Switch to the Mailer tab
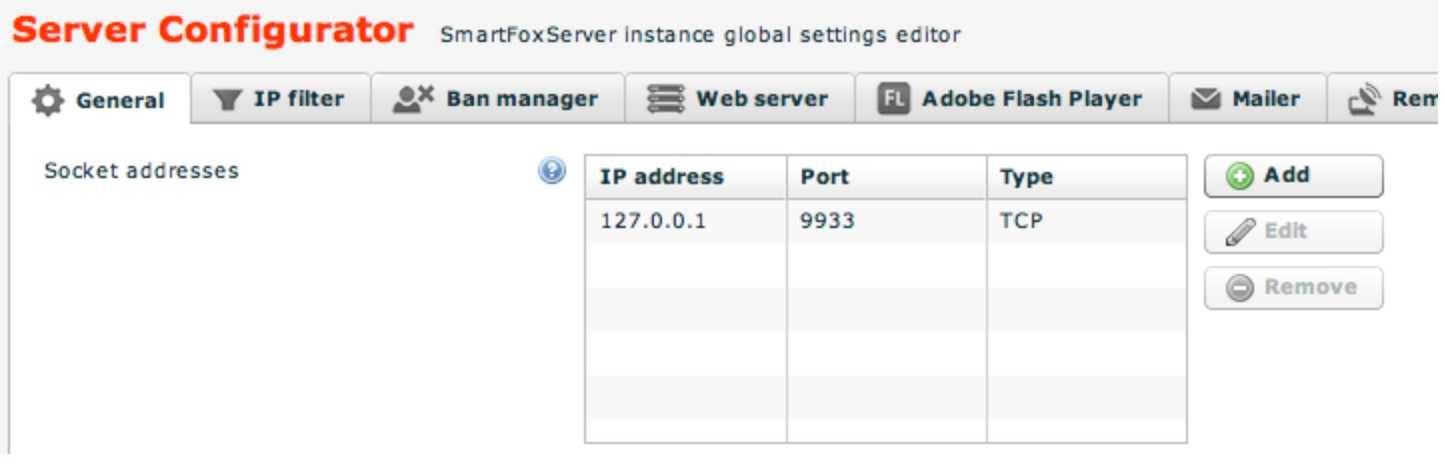This screenshot has height=466, width=1444. pyautogui.click(x=1246, y=99)
